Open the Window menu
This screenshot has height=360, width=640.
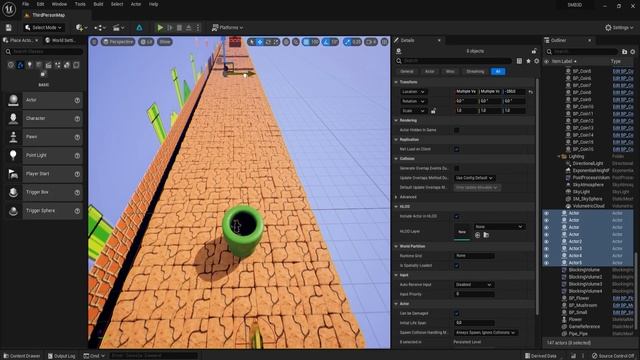(59, 4)
